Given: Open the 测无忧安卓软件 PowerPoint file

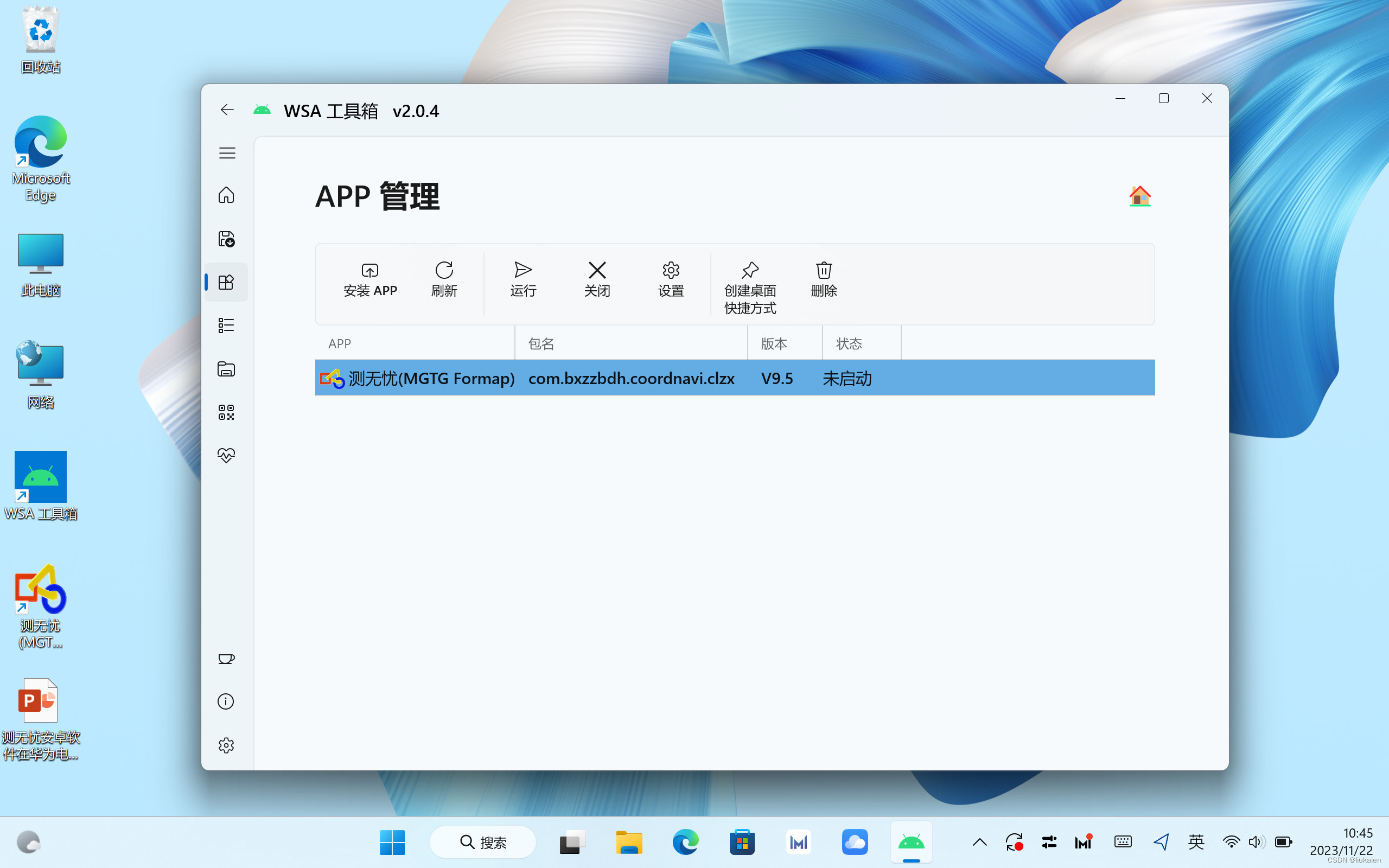Looking at the screenshot, I should coord(41,720).
